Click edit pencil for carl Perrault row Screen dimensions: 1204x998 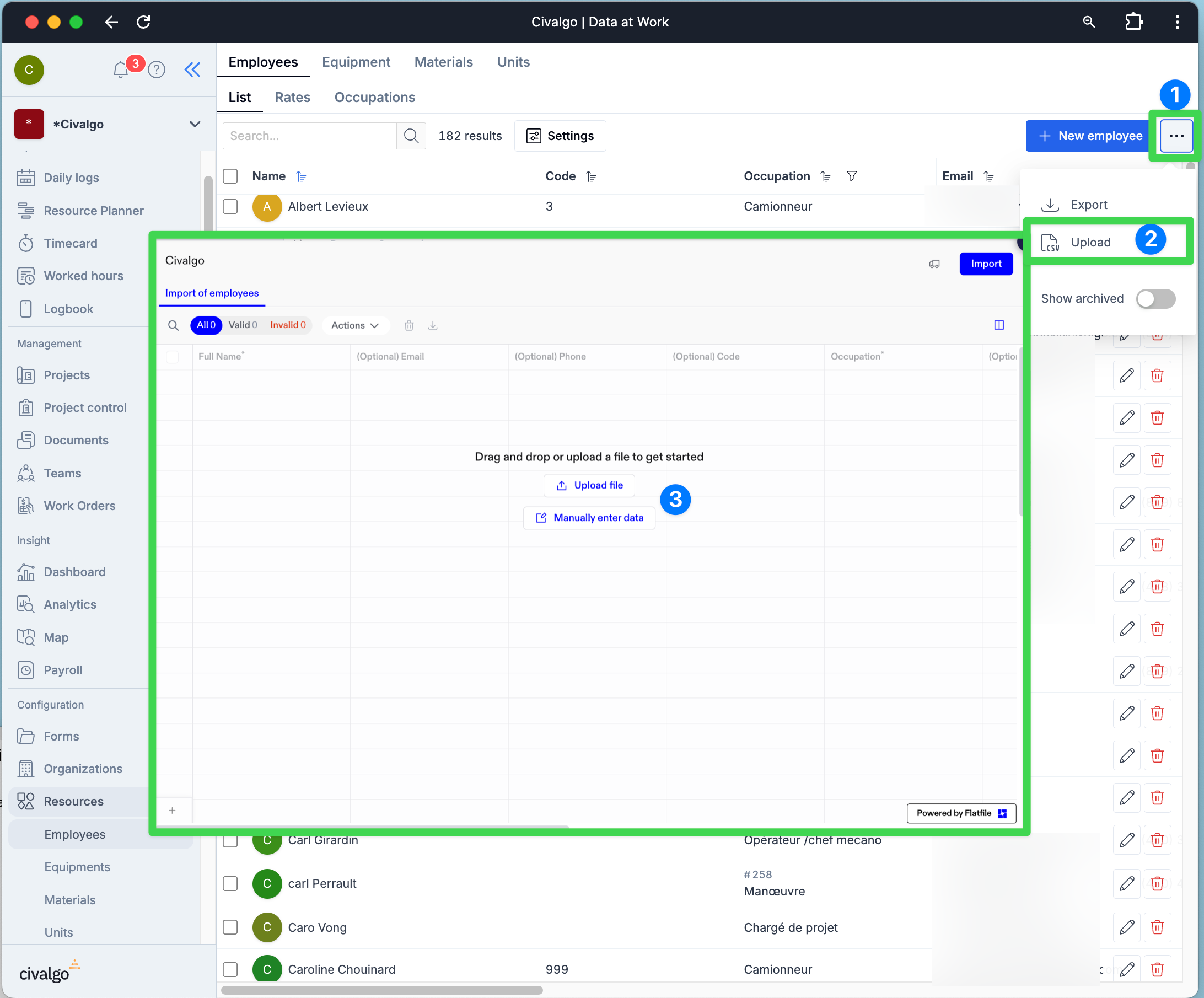point(1126,883)
